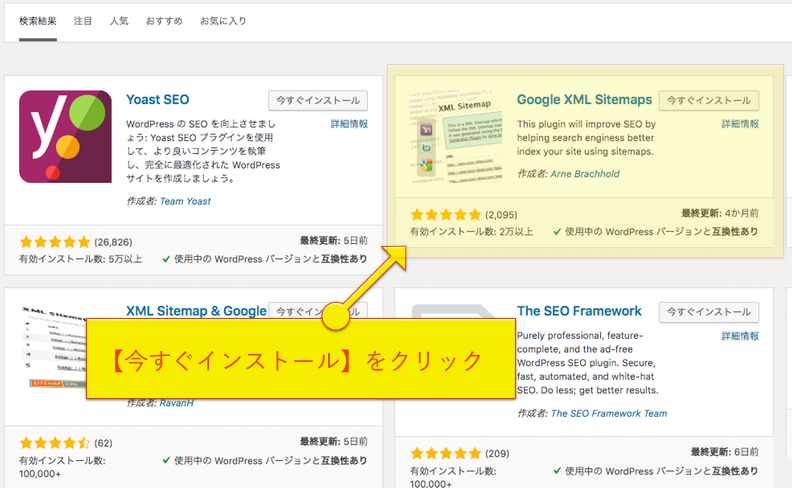The image size is (792, 488).
Task: Open 詳細情報 for Yoast SEO
Action: [349, 124]
